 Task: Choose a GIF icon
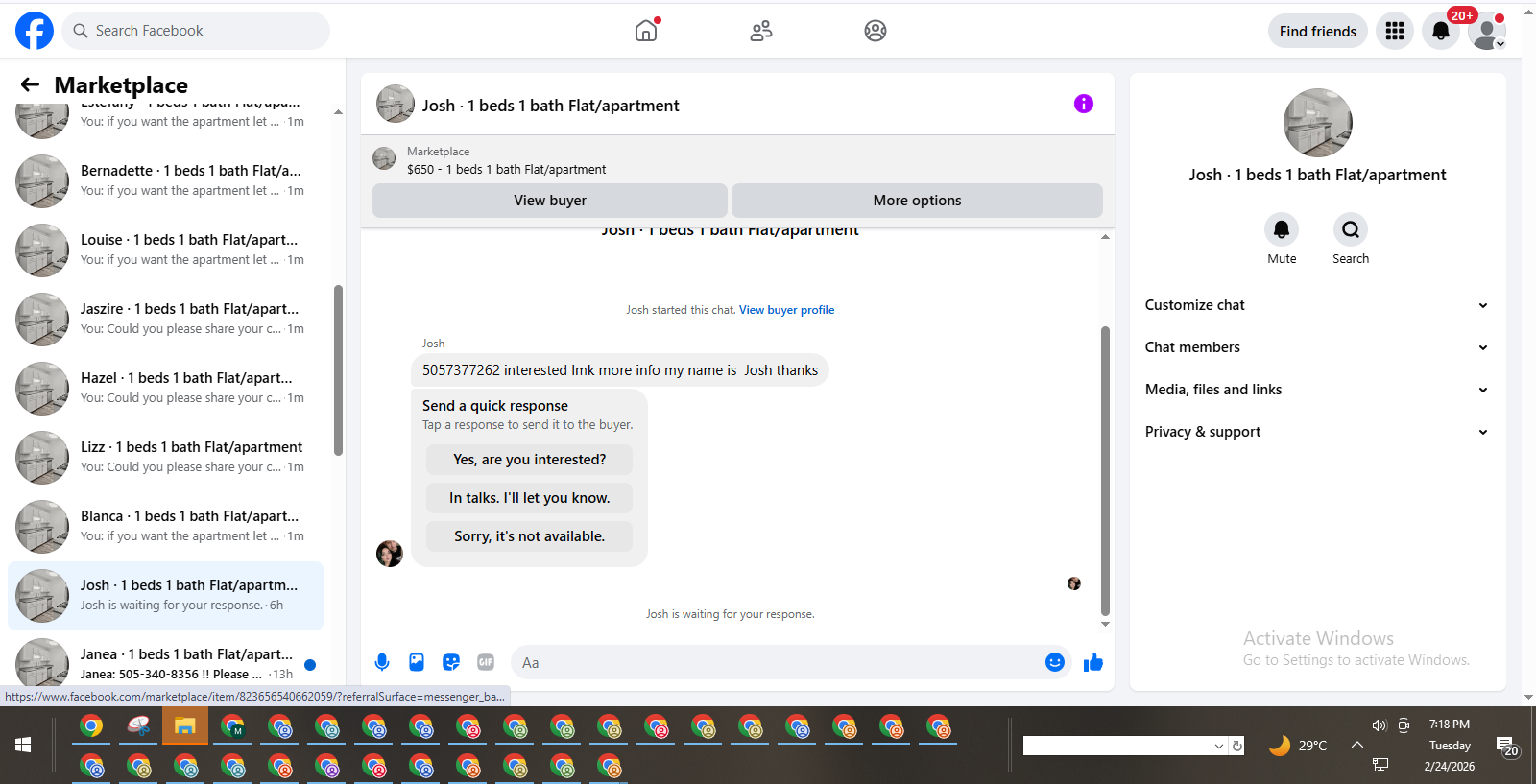(x=486, y=662)
